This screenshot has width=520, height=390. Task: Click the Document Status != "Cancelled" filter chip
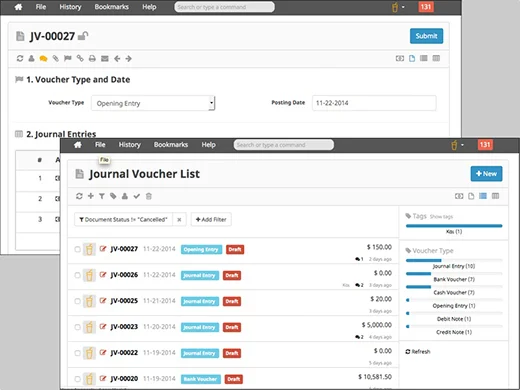(123, 219)
